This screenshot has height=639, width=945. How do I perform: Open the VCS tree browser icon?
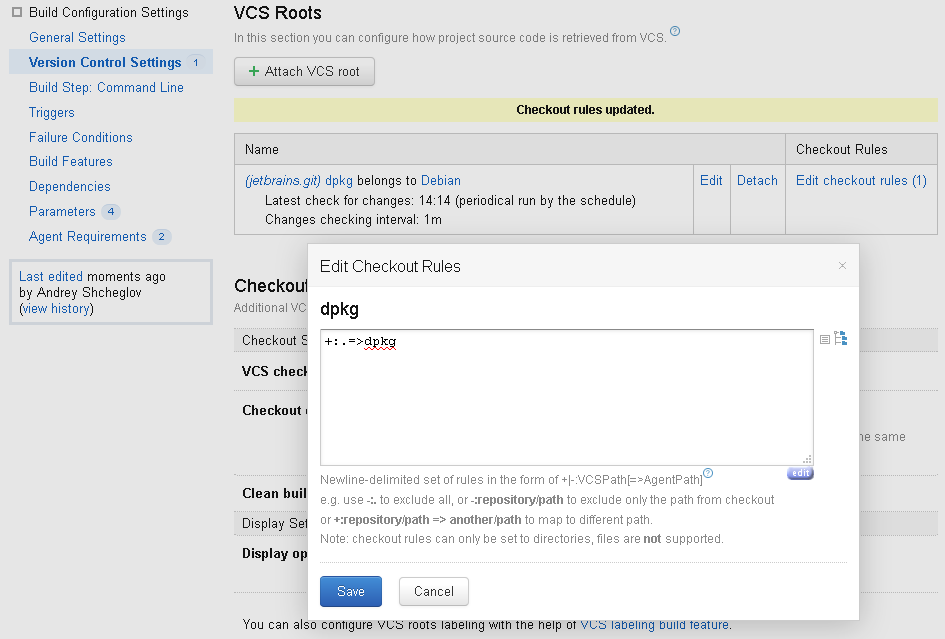[841, 339]
